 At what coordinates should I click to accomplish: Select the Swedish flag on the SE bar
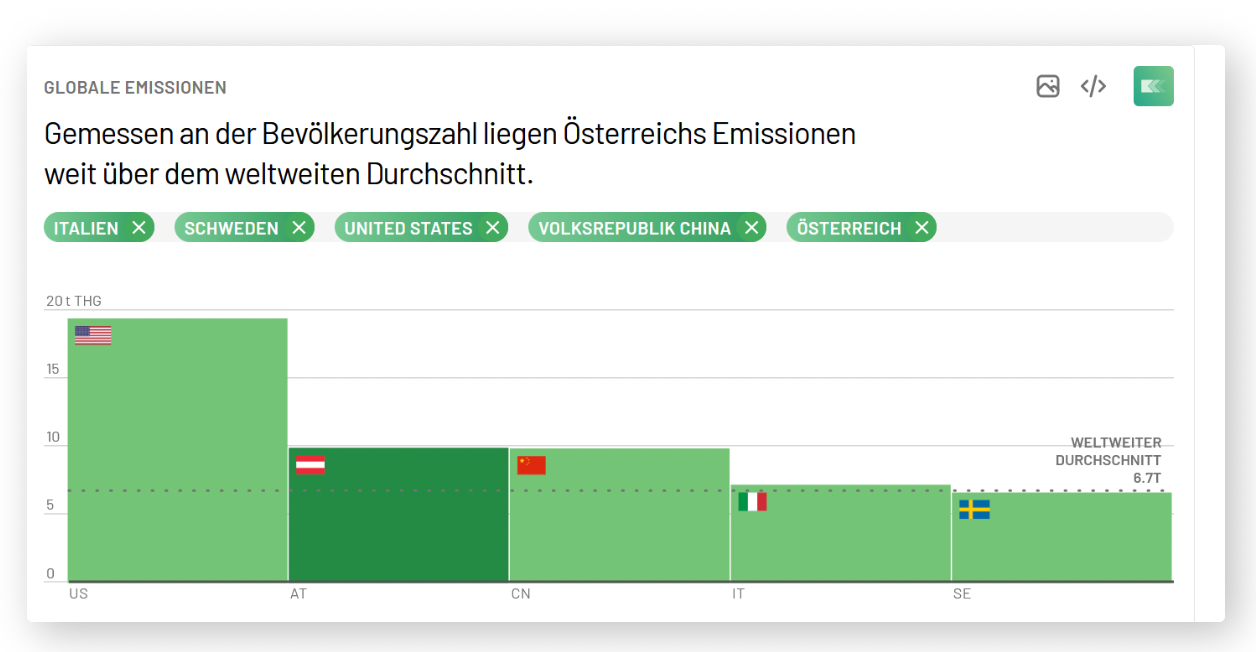(972, 510)
